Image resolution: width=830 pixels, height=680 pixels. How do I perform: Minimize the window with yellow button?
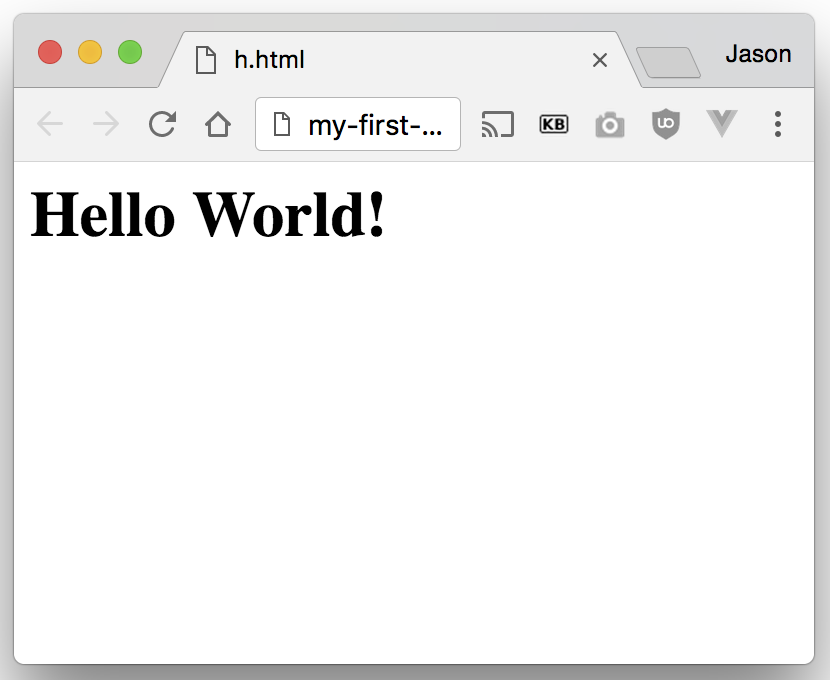pos(90,52)
